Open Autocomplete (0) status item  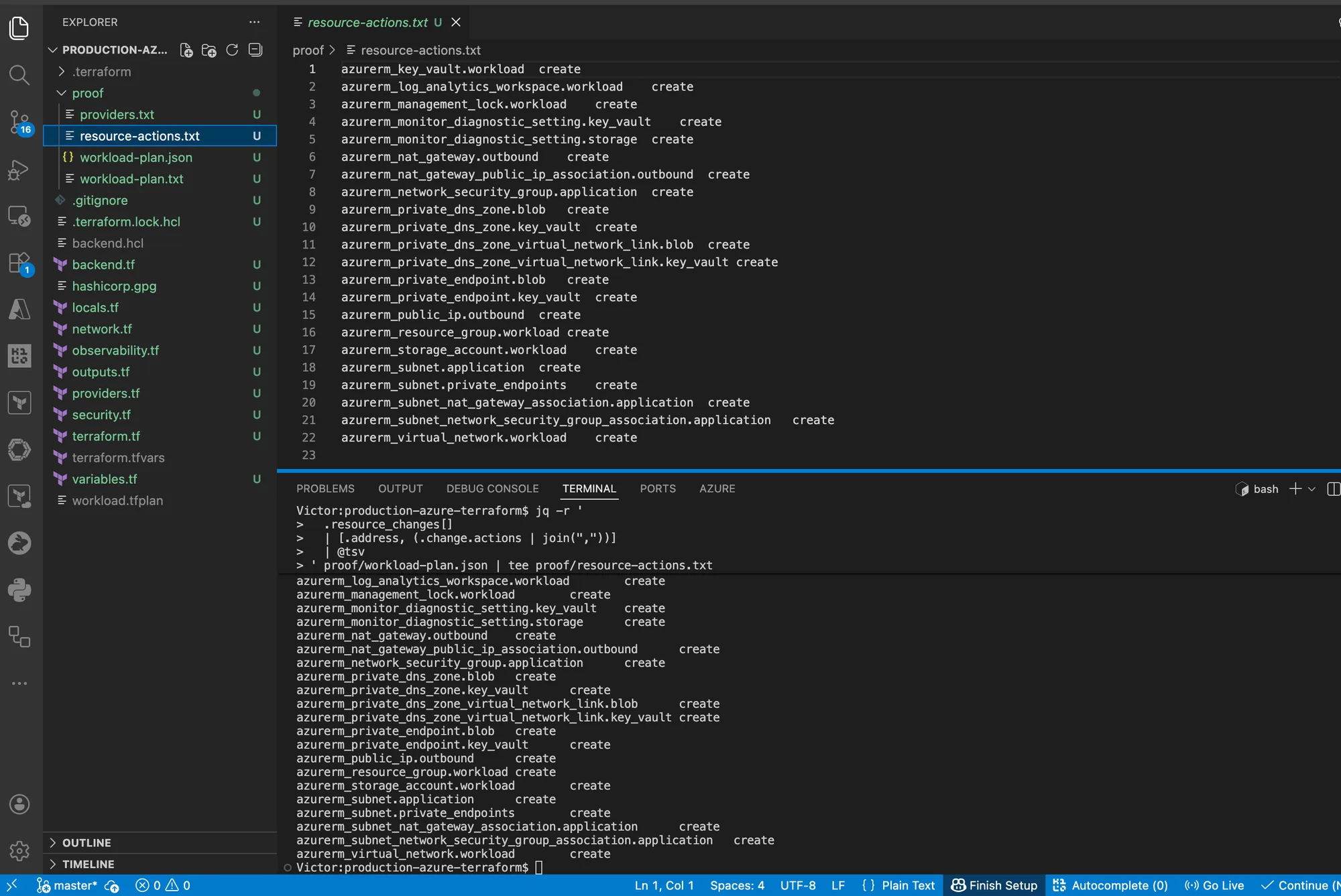click(x=1110, y=885)
